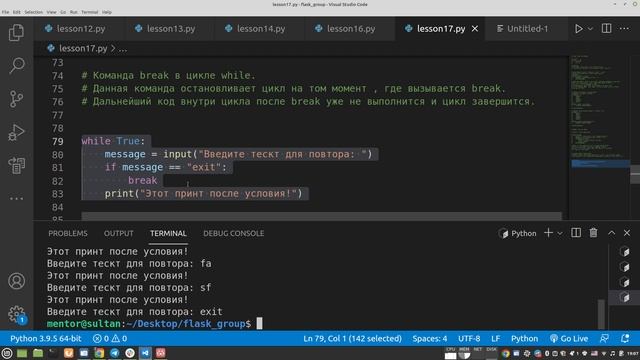Run Python file with the play button
Viewport: 640px width, 360px height.
(x=578, y=29)
